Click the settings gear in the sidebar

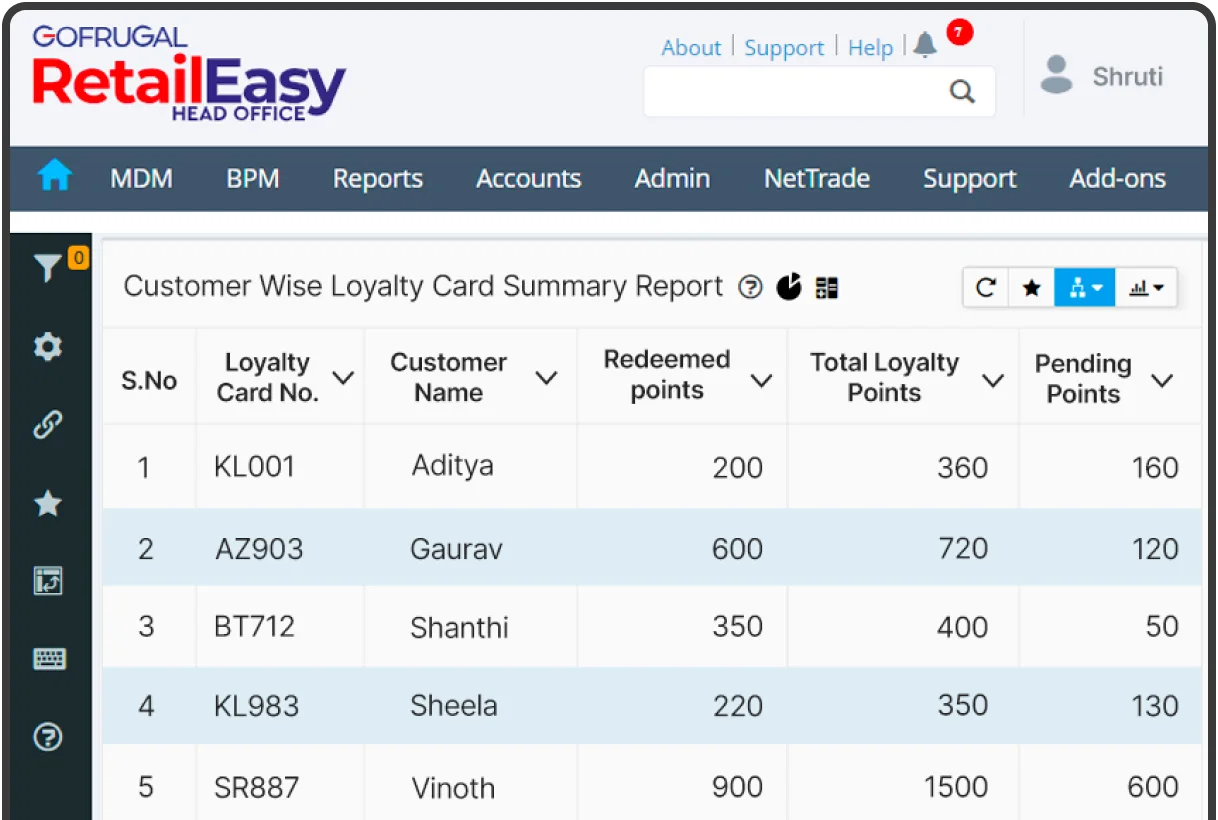47,346
